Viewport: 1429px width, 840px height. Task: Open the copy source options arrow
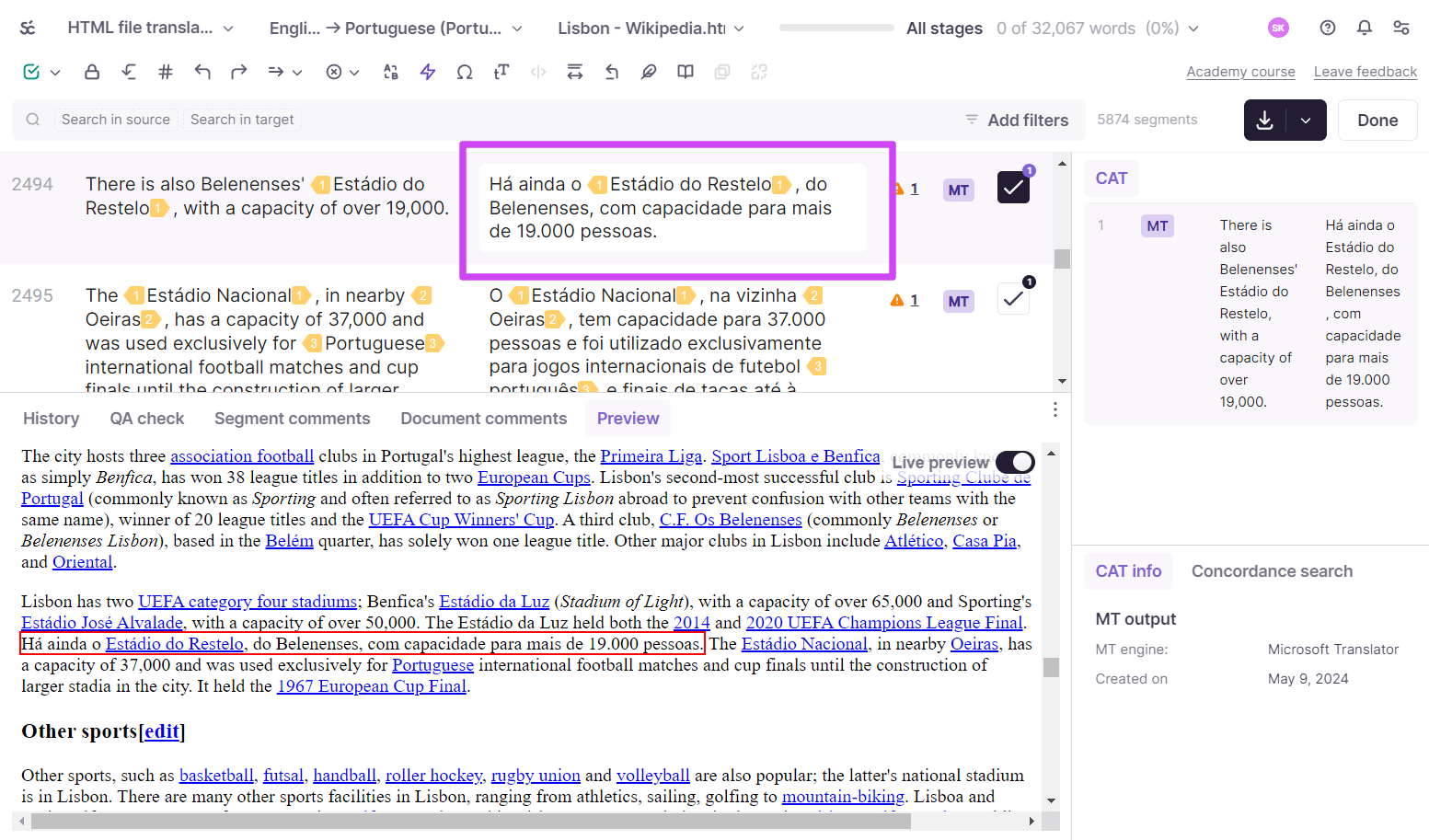pyautogui.click(x=297, y=73)
